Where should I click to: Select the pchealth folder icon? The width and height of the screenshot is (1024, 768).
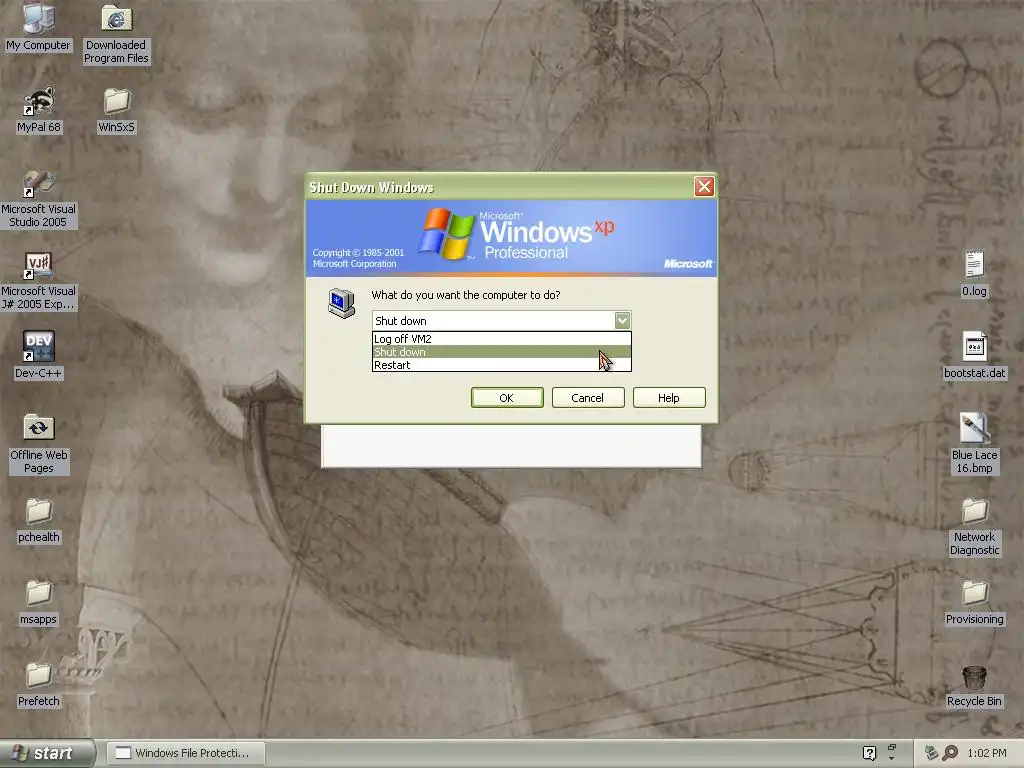pos(39,520)
